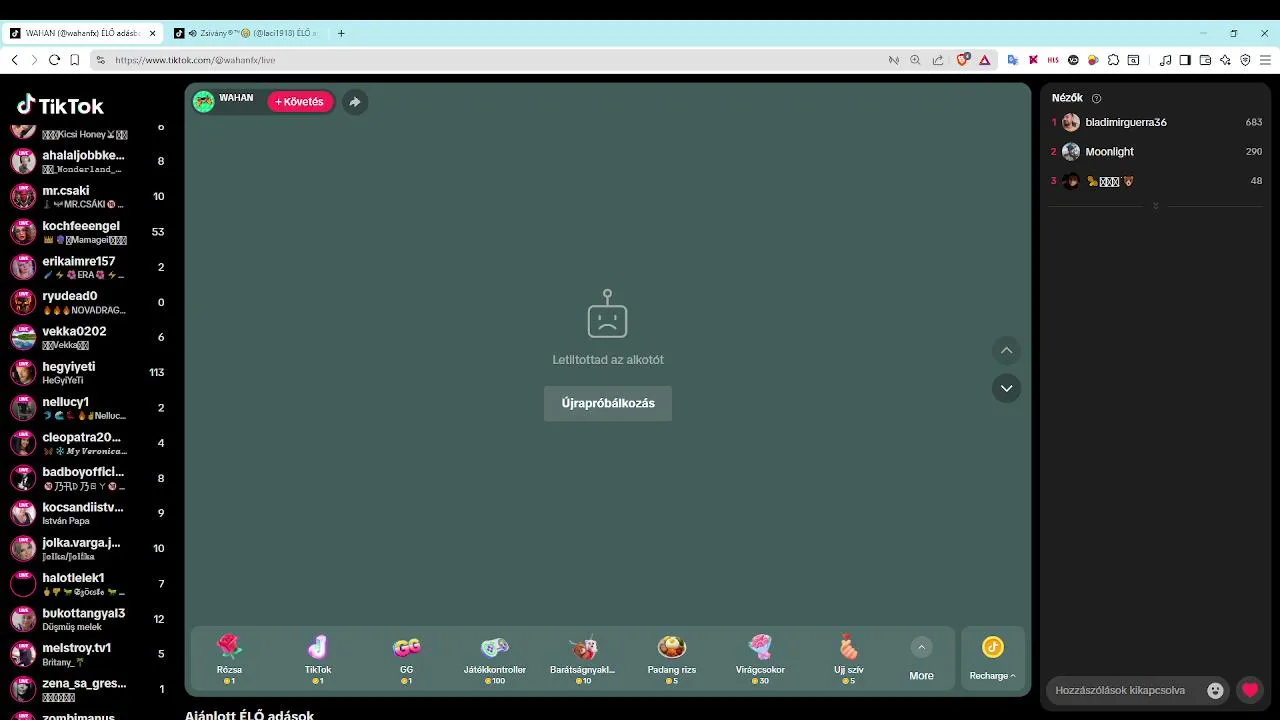Viewport: 1280px width, 720px height.
Task: Open a new browser tab
Action: click(341, 33)
